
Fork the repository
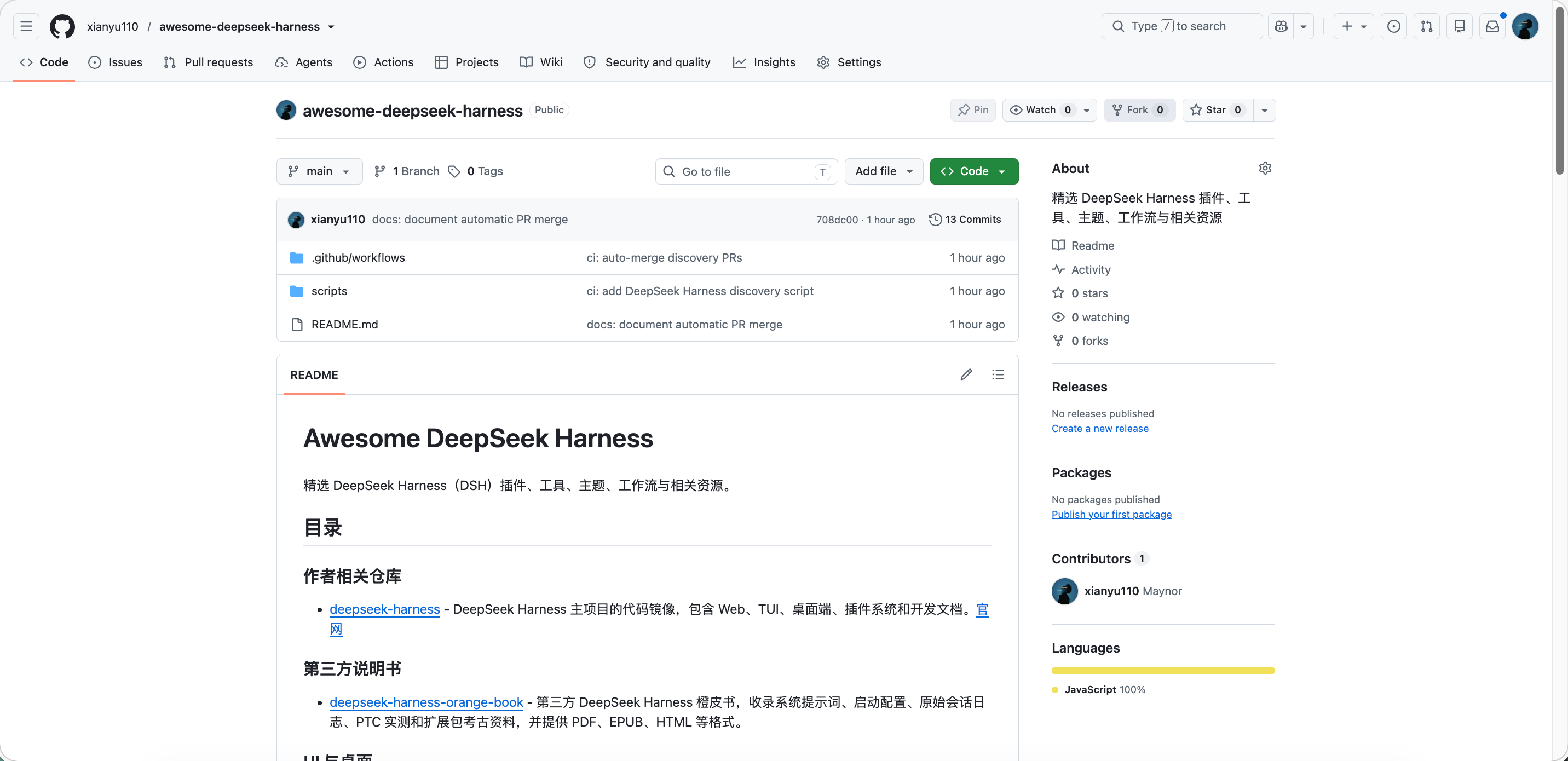click(1139, 110)
